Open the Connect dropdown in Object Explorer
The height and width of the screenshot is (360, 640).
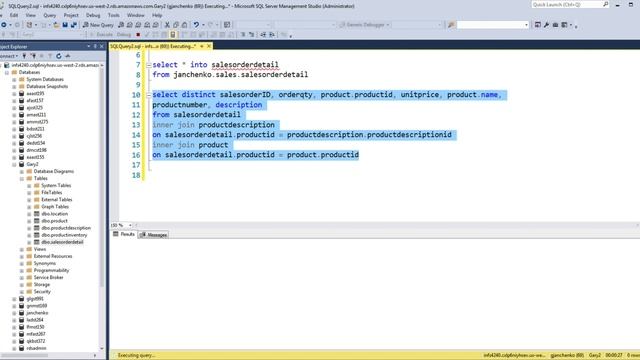(x=9, y=56)
